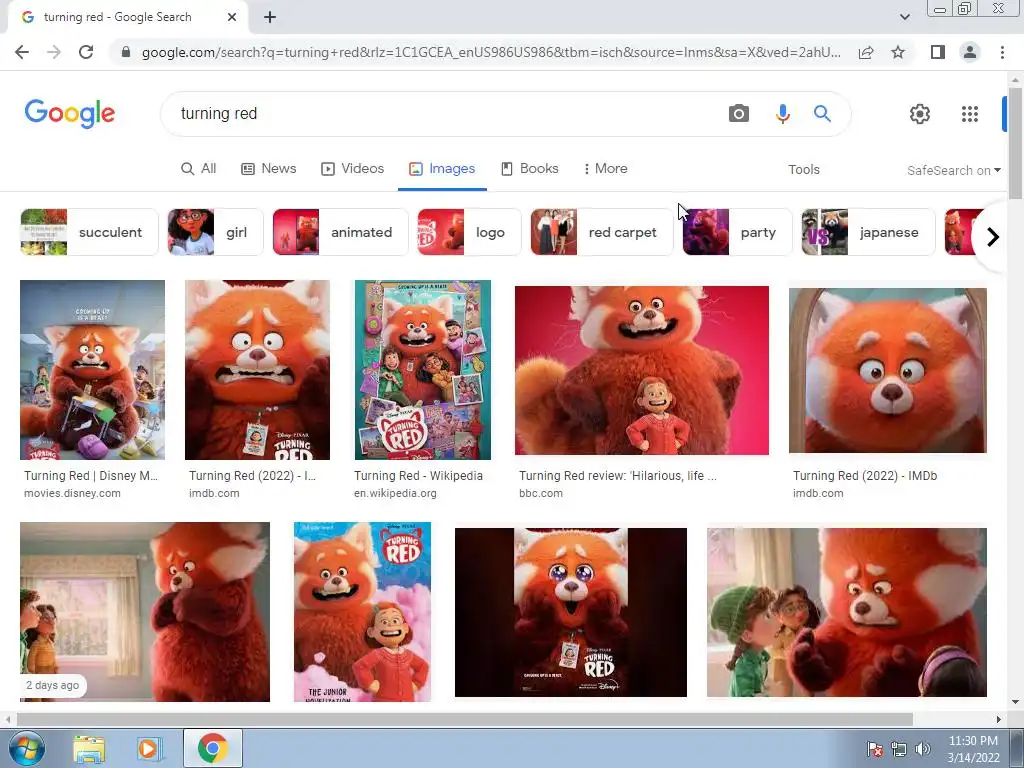Switch to the Videos tab
This screenshot has width=1024, height=768.
pos(352,168)
